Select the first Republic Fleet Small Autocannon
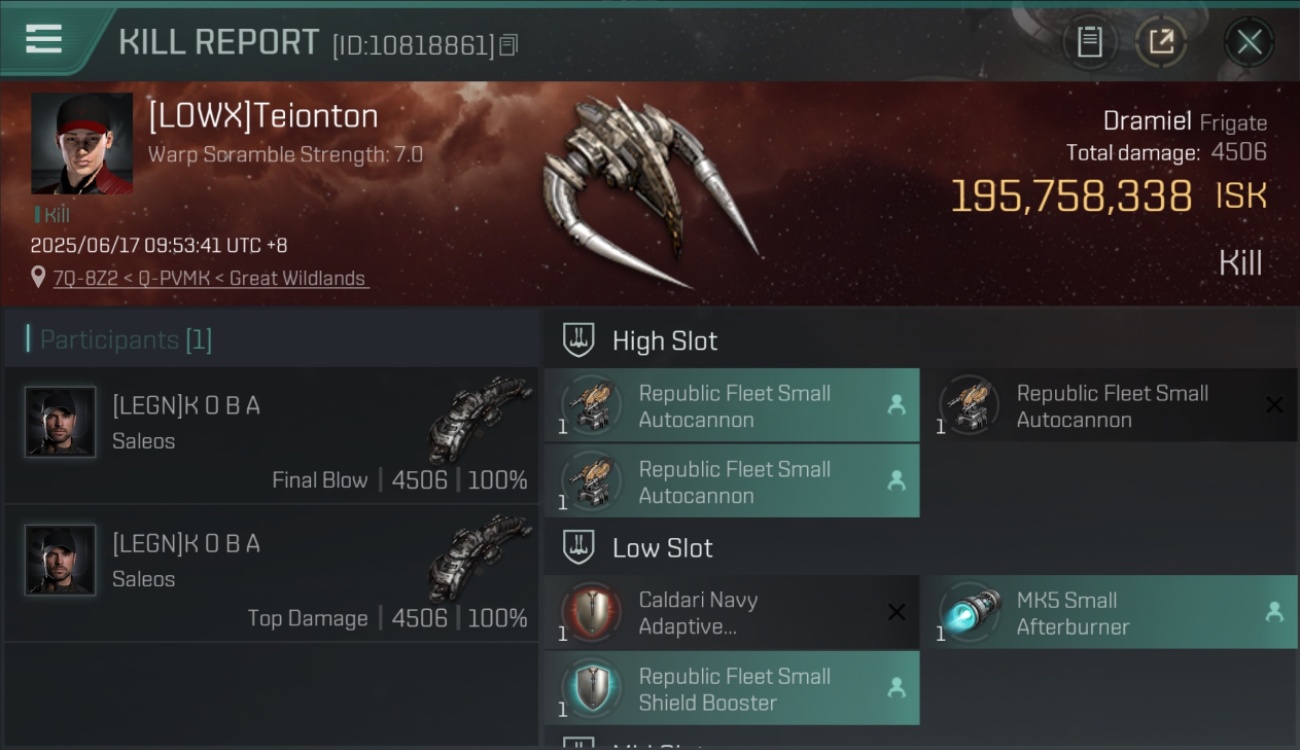 (x=732, y=405)
